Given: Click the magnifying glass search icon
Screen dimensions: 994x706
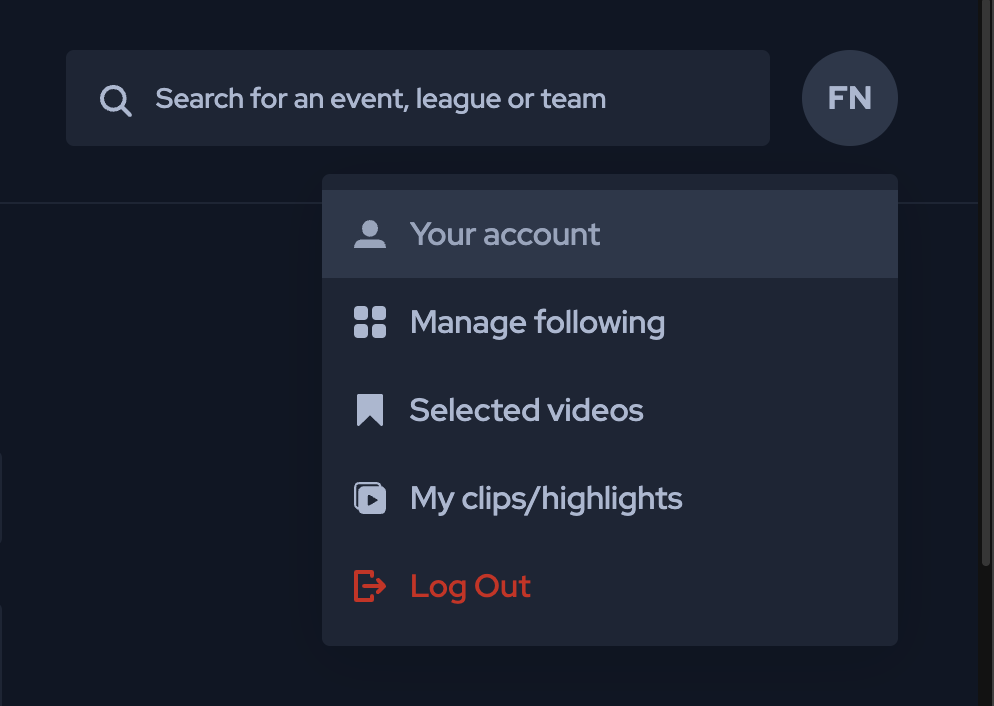Looking at the screenshot, I should (116, 100).
